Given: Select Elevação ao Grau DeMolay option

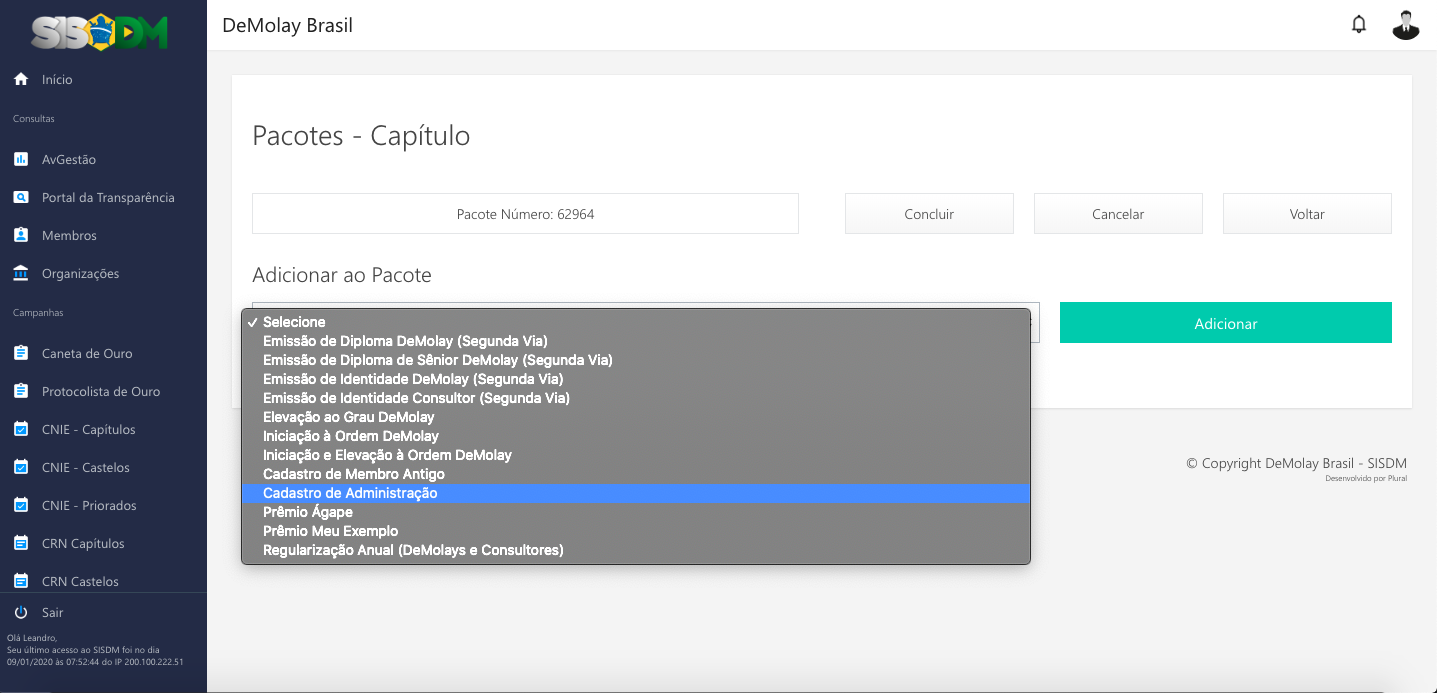Looking at the screenshot, I should click(x=348, y=417).
